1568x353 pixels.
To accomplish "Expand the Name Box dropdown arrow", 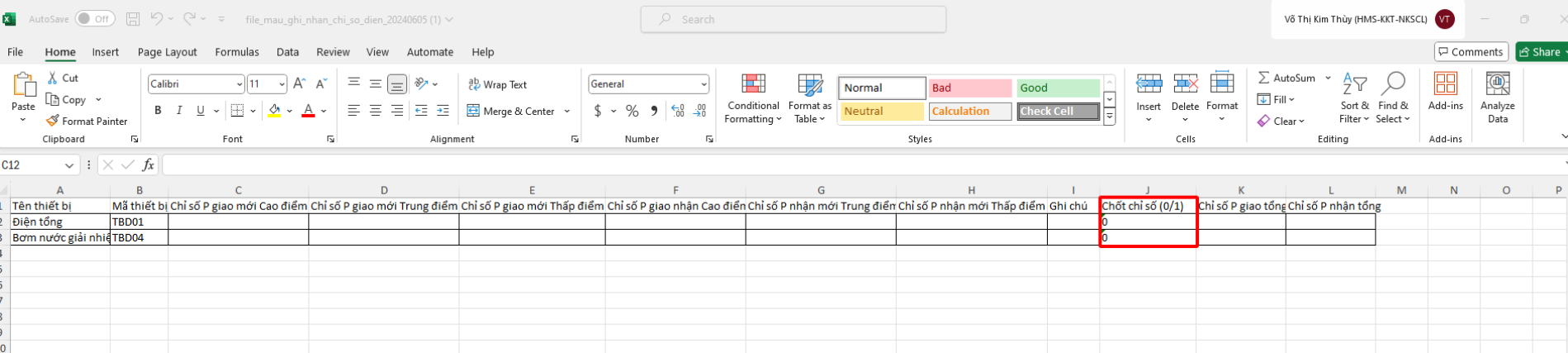I will point(69,165).
